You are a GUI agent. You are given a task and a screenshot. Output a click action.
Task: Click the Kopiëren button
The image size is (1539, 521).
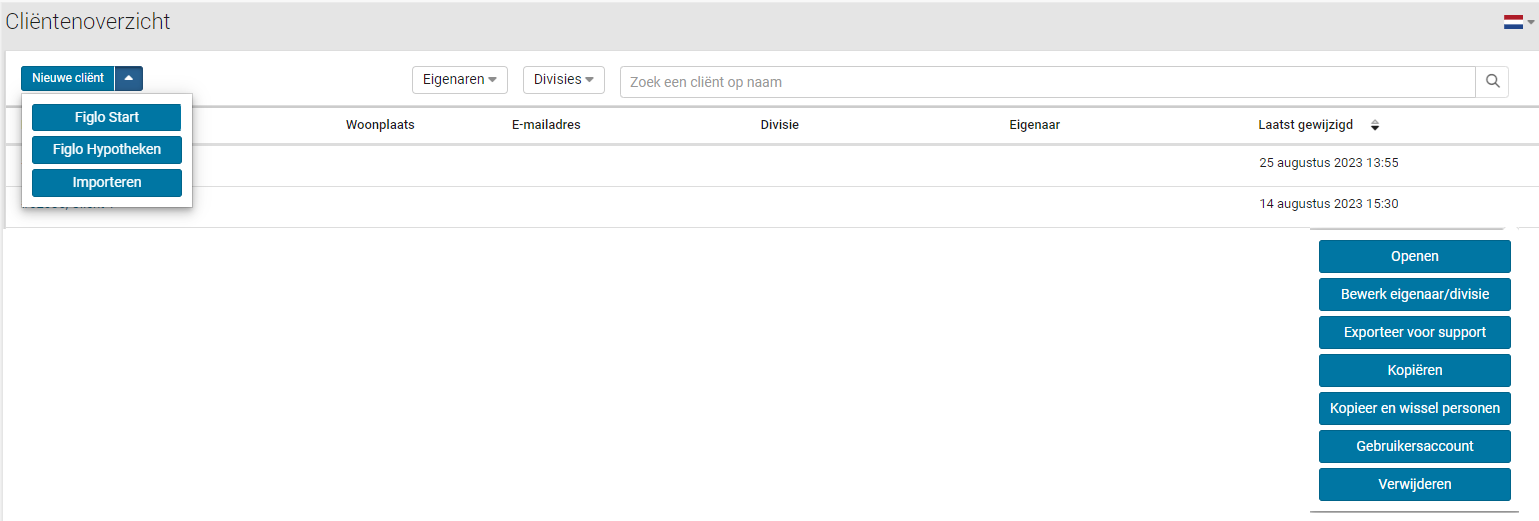coord(1414,370)
